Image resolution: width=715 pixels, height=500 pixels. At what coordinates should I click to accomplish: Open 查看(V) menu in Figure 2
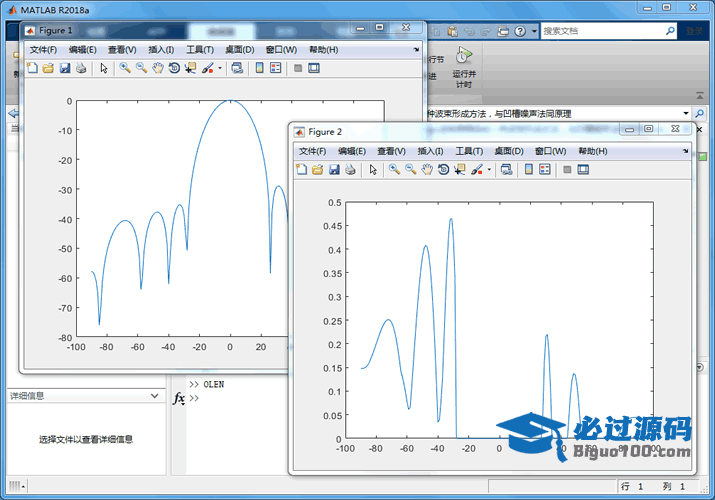coord(391,151)
